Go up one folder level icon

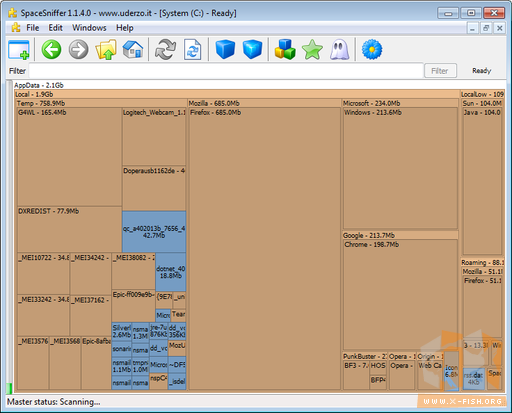tap(106, 50)
